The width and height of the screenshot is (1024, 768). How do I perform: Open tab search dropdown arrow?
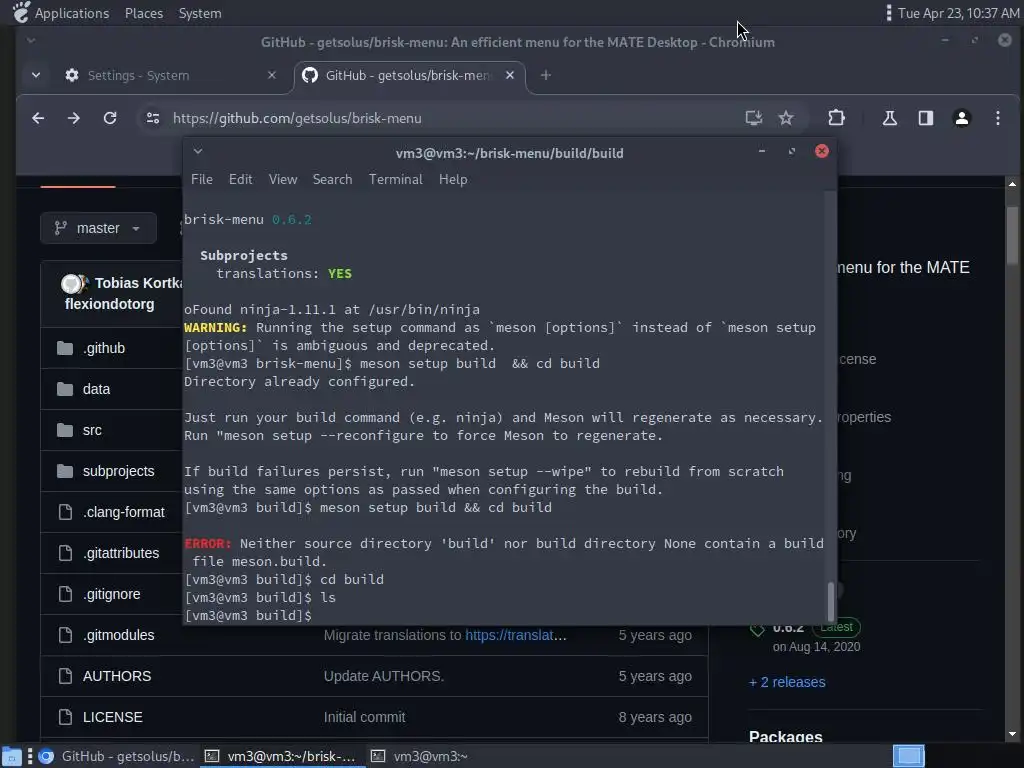pos(36,76)
